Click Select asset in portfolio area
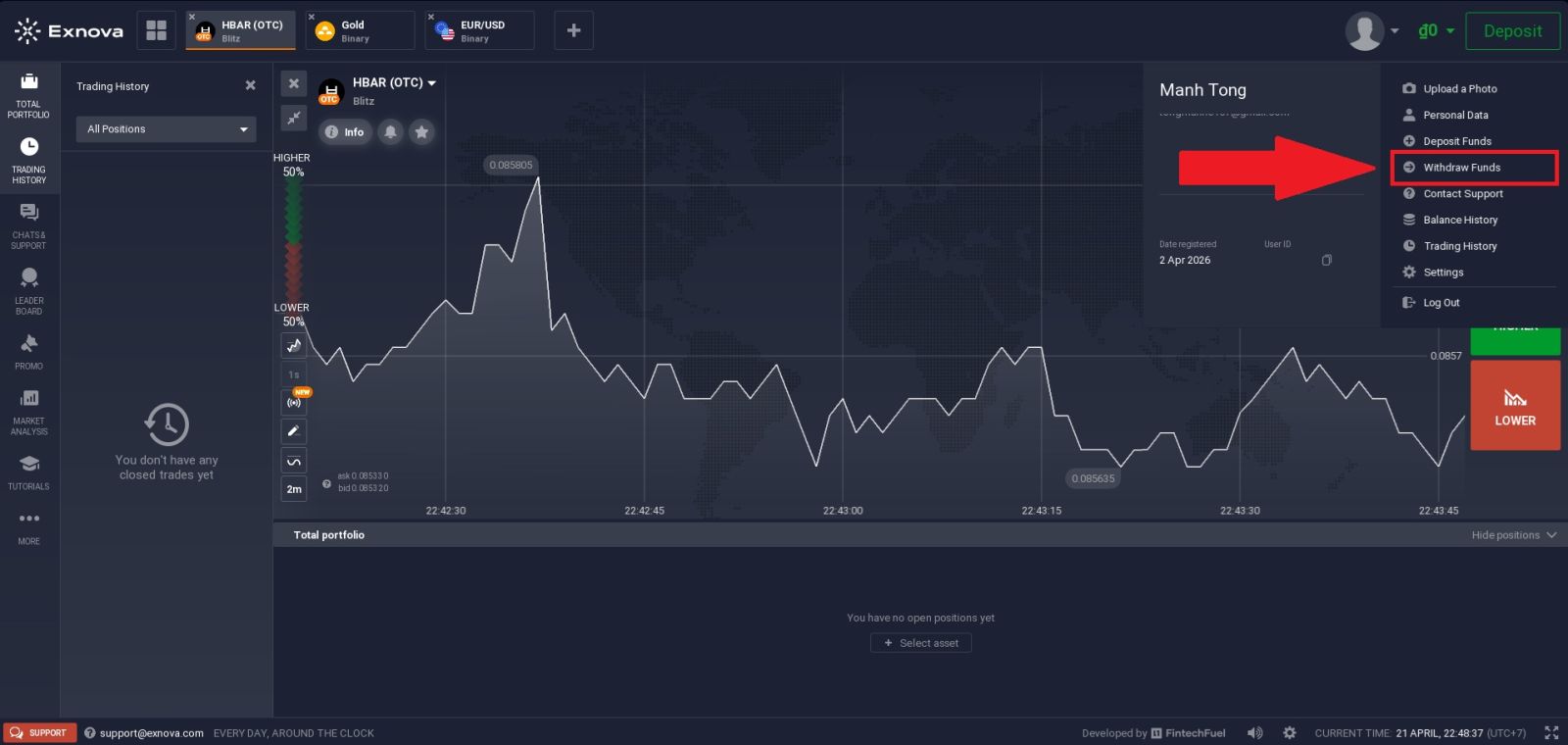Screen dimensions: 1568x745 point(921,643)
